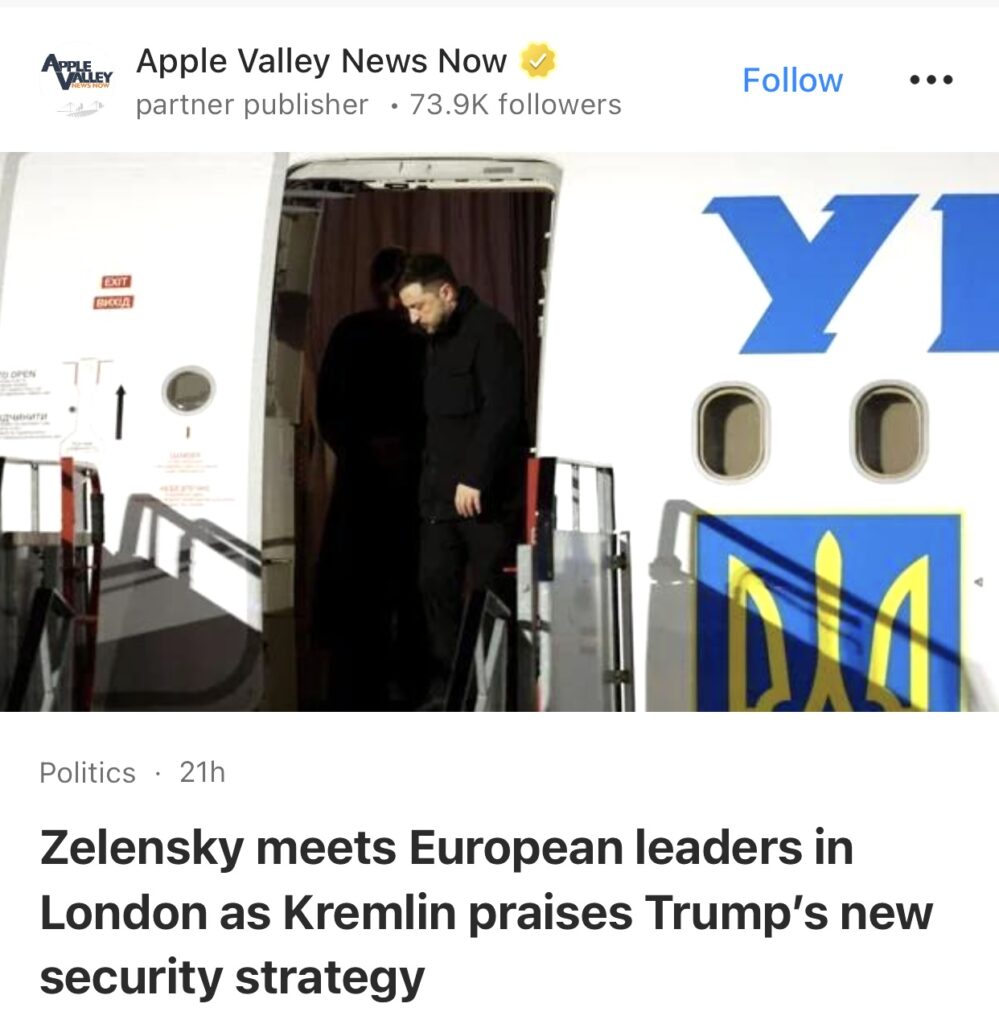Click the right oval cabin window

[889, 430]
